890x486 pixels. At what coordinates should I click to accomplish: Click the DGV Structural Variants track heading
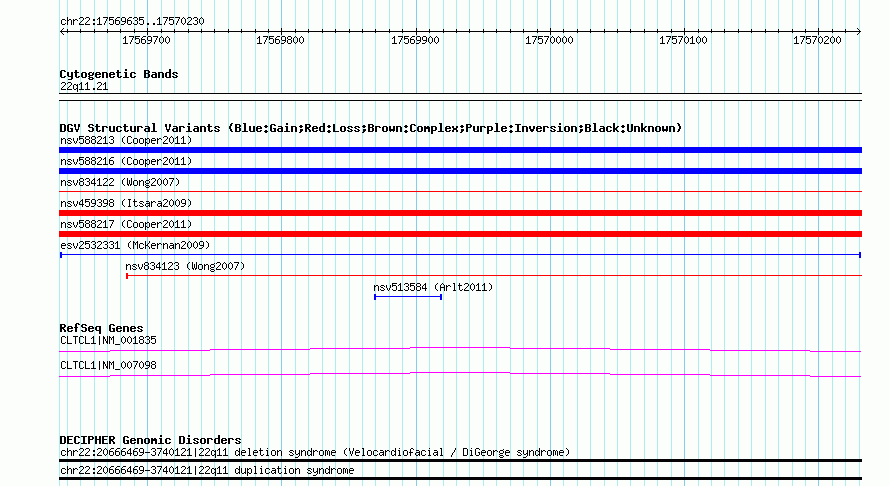pos(371,128)
